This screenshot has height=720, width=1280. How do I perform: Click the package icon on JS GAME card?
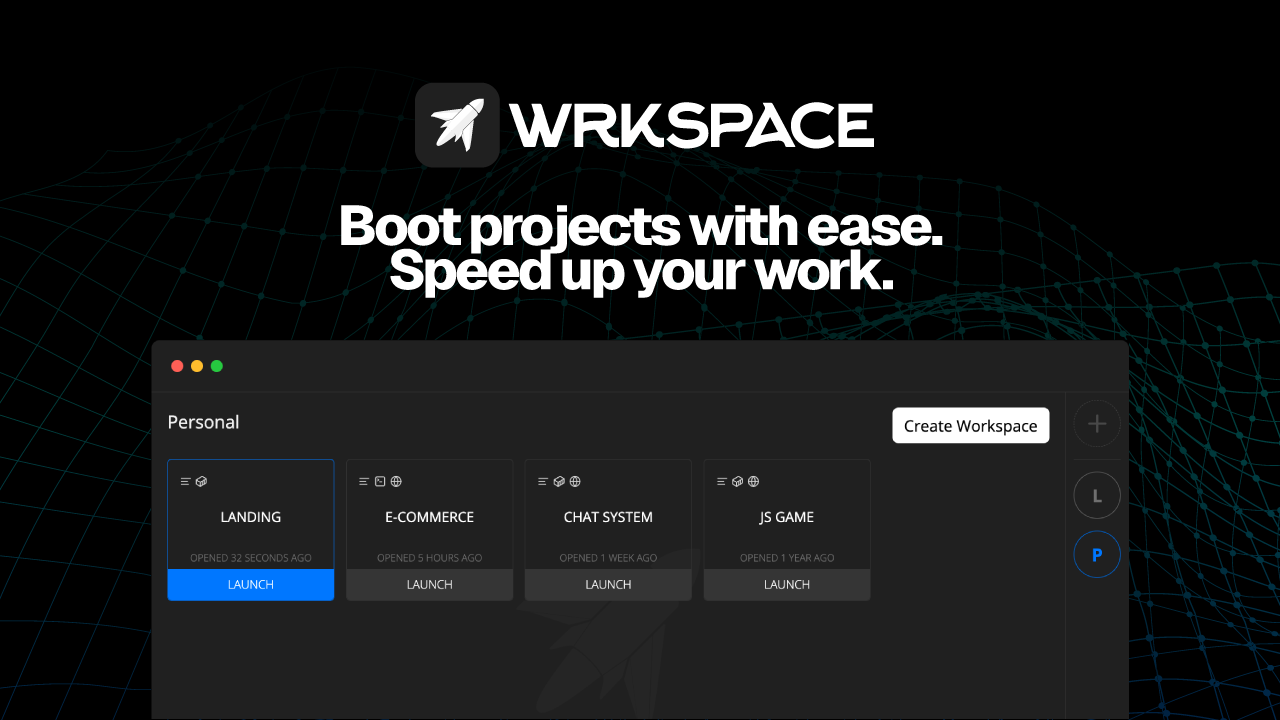[x=738, y=481]
